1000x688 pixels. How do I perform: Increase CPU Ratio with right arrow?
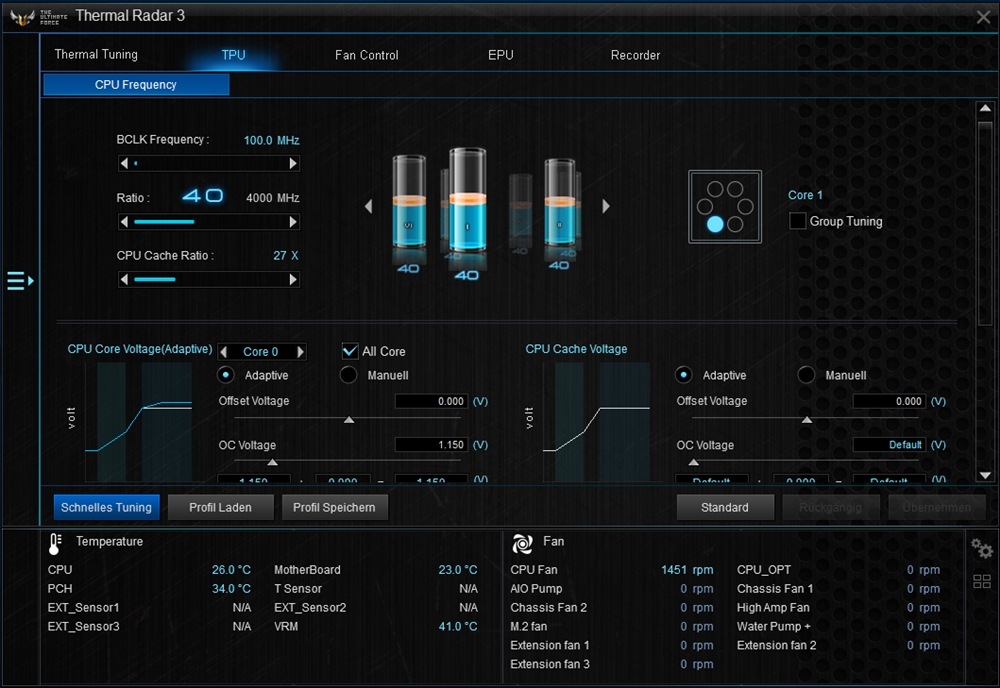293,222
